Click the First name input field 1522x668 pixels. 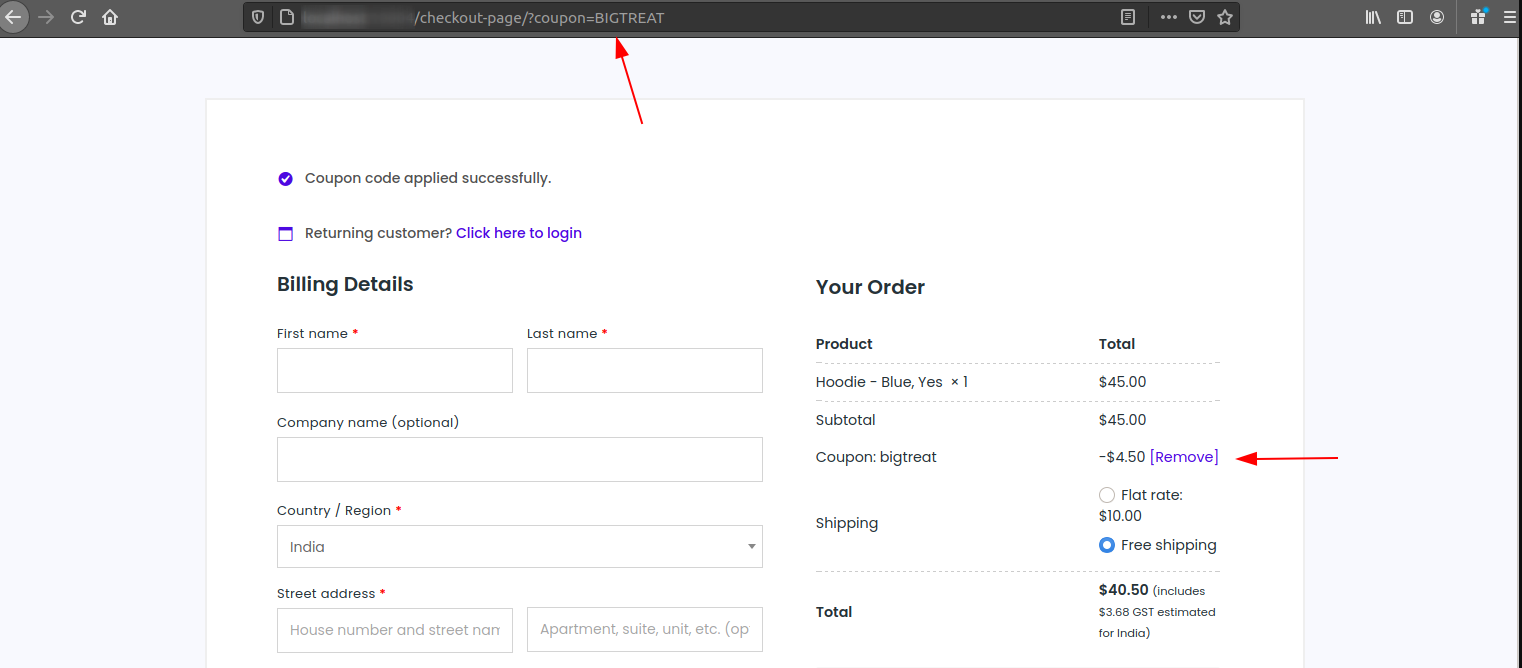point(394,370)
